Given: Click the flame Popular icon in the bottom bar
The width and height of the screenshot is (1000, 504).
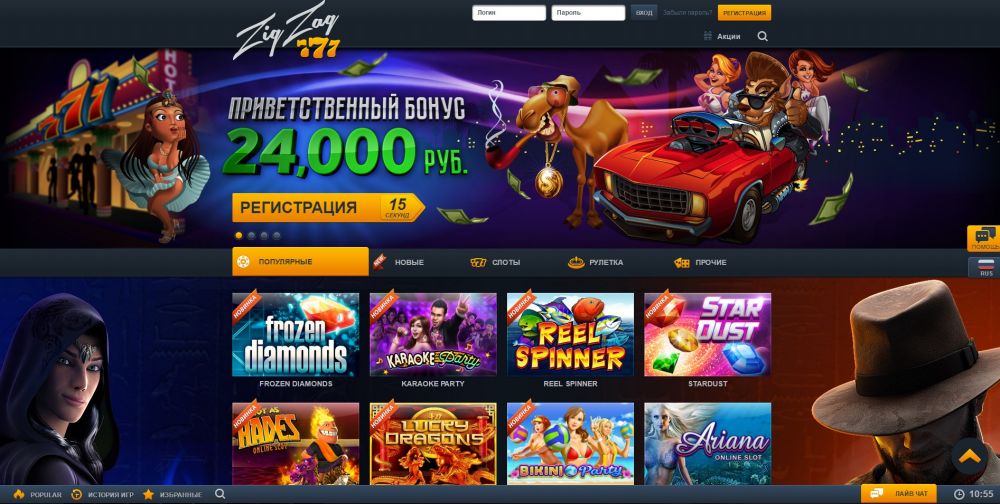Looking at the screenshot, I should coord(18,494).
